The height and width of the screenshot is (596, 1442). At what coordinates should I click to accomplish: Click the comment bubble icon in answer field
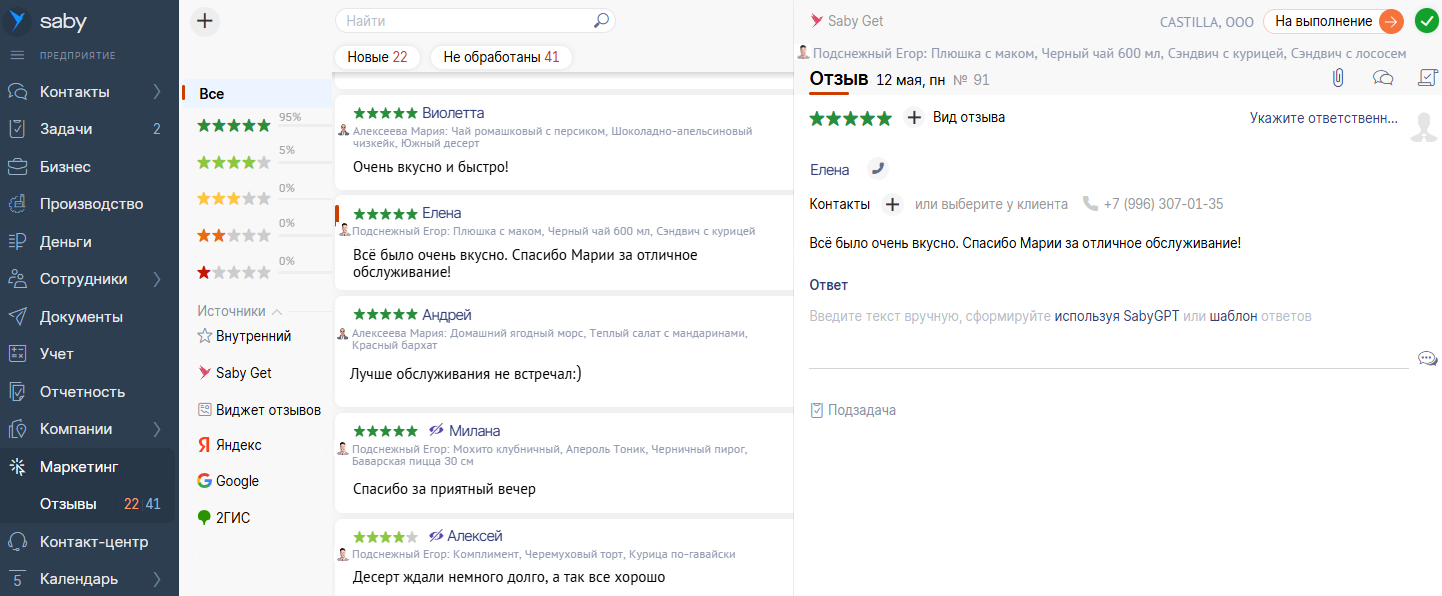click(1427, 359)
